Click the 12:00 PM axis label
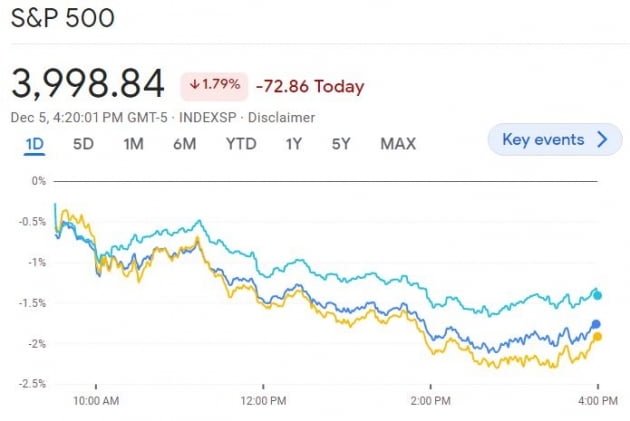The image size is (630, 421). [x=264, y=401]
